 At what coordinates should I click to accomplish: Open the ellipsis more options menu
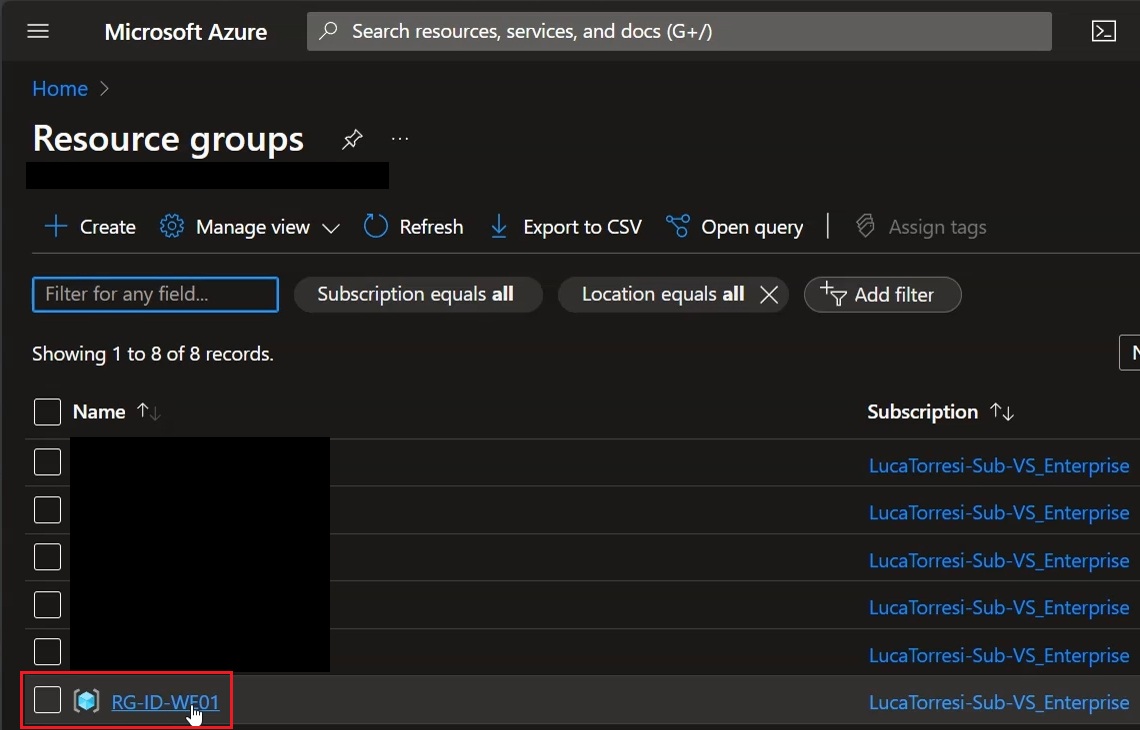[400, 139]
